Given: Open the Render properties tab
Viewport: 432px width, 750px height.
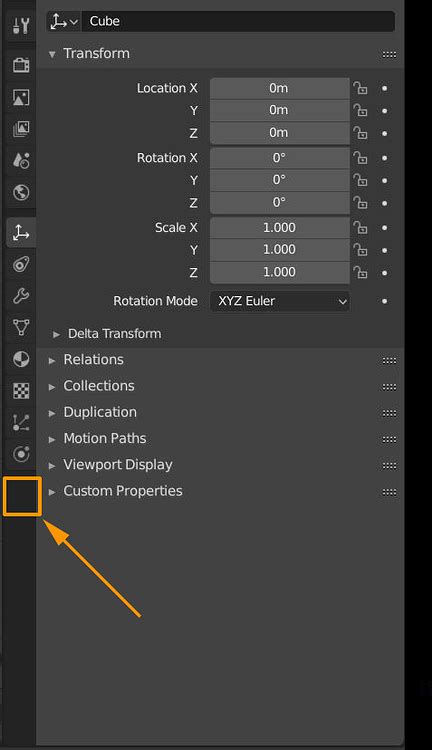Looking at the screenshot, I should [x=21, y=65].
